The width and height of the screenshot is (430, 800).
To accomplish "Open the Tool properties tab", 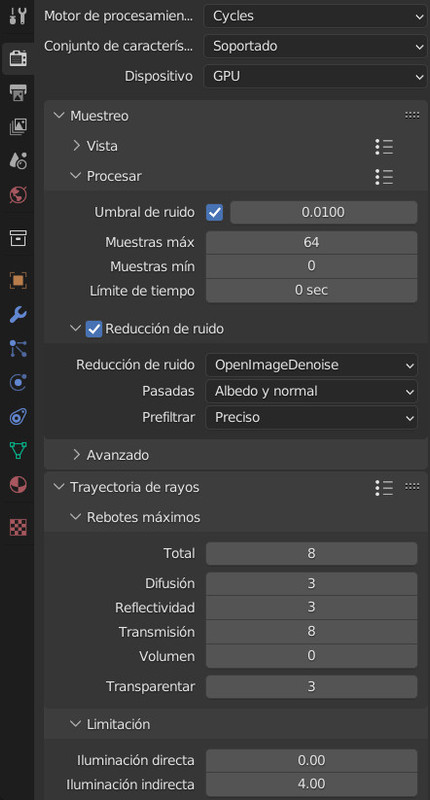I will pyautogui.click(x=18, y=16).
